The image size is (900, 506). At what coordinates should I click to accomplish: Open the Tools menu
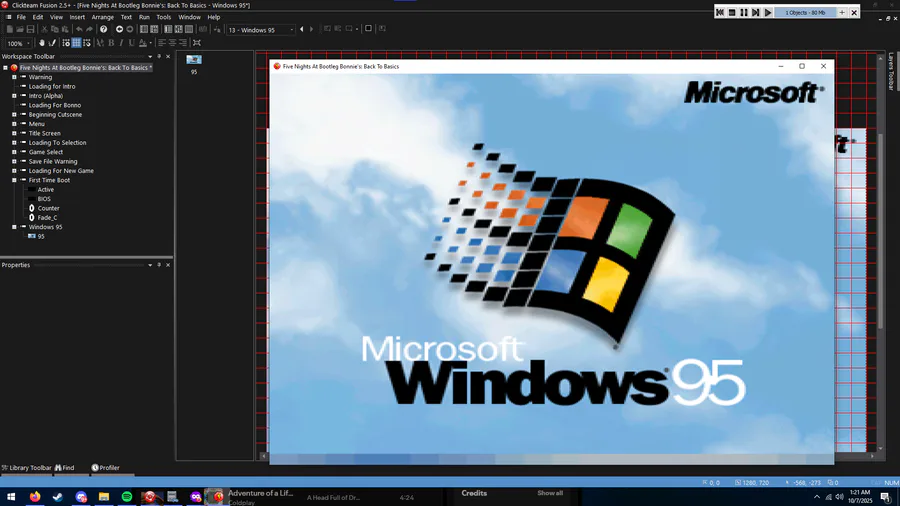tap(164, 17)
